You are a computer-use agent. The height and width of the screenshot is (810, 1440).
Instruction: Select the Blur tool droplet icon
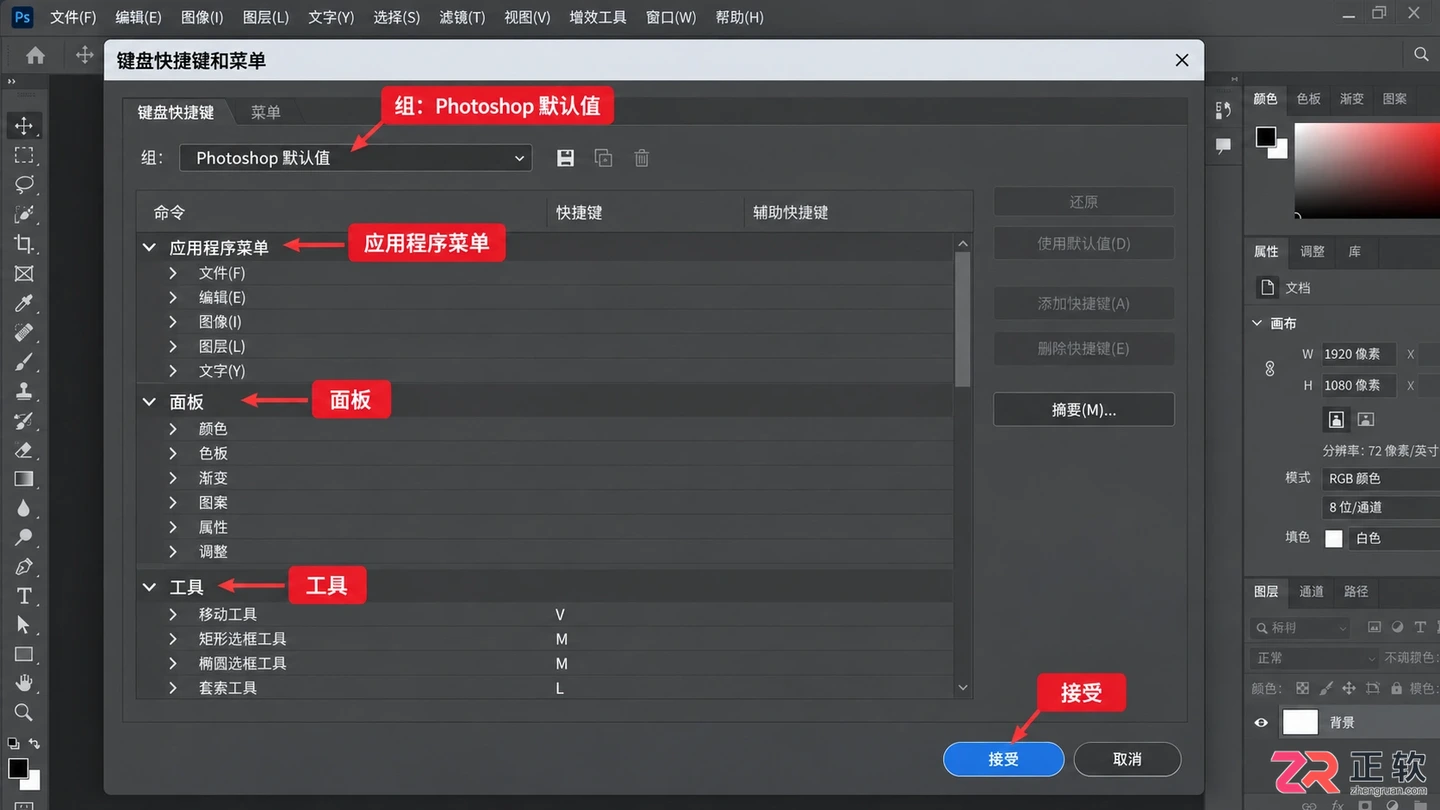pyautogui.click(x=24, y=508)
